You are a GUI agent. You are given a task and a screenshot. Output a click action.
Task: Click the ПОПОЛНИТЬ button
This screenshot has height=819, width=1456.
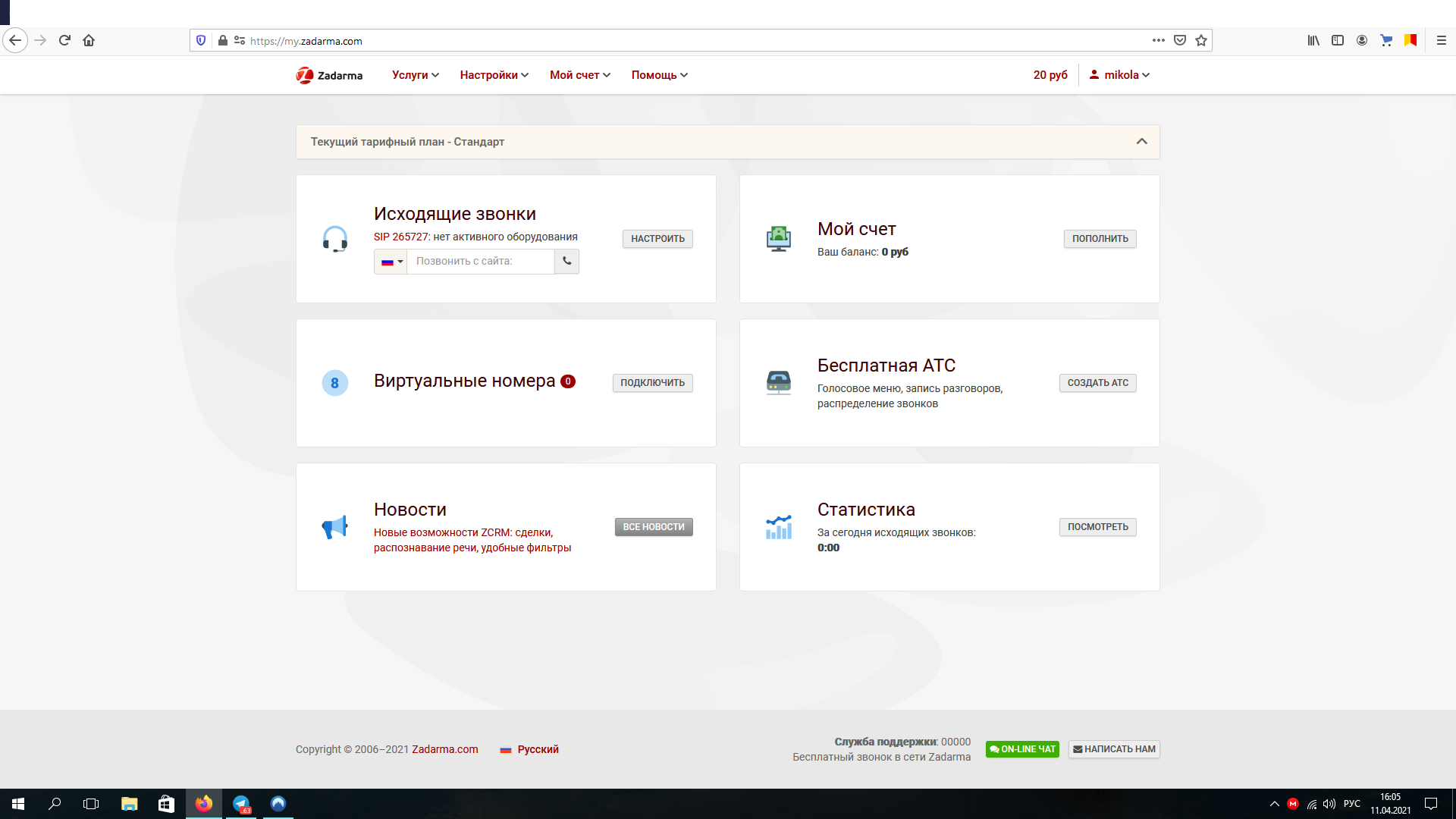(1100, 239)
